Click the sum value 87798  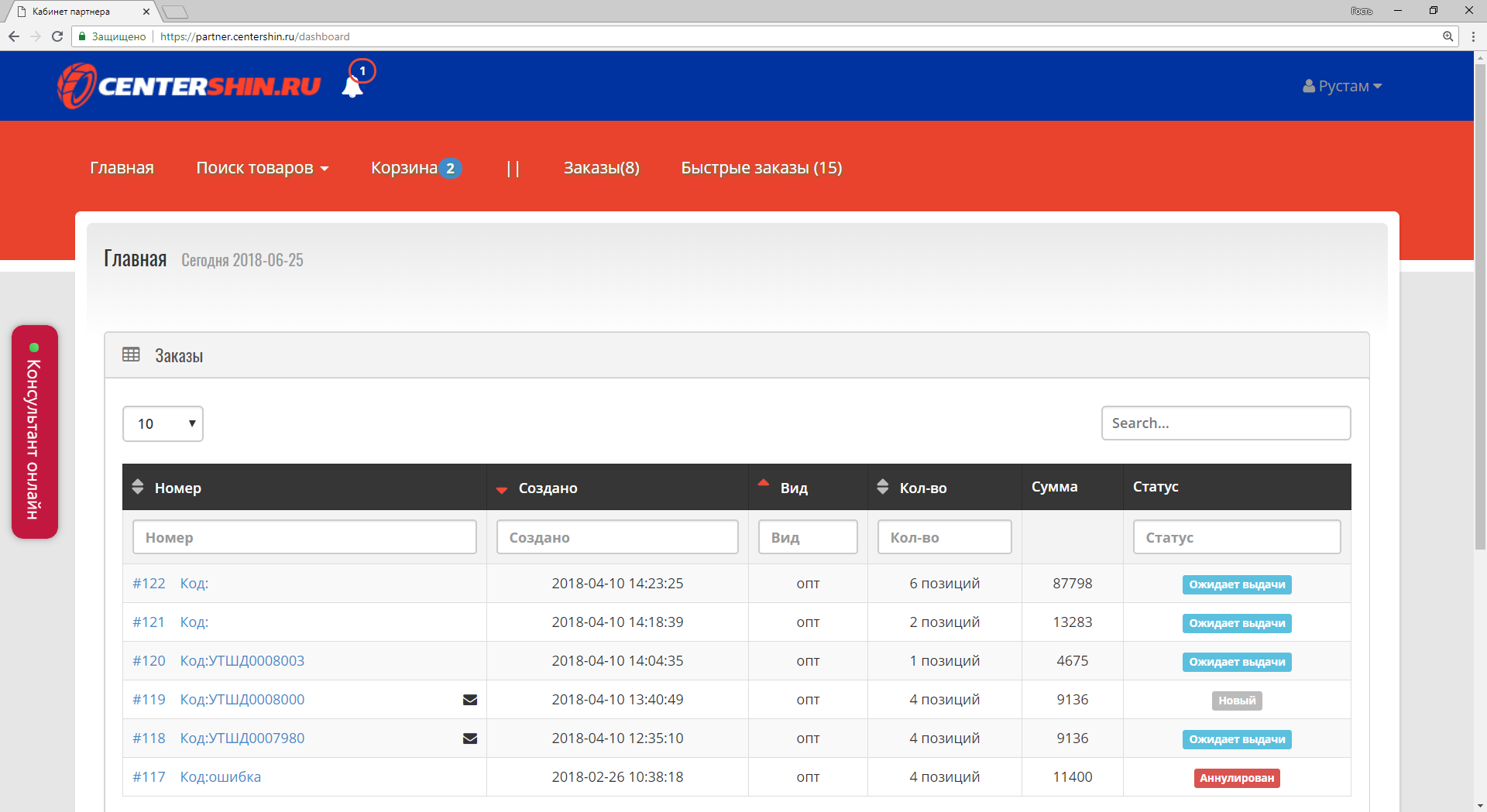pos(1073,584)
